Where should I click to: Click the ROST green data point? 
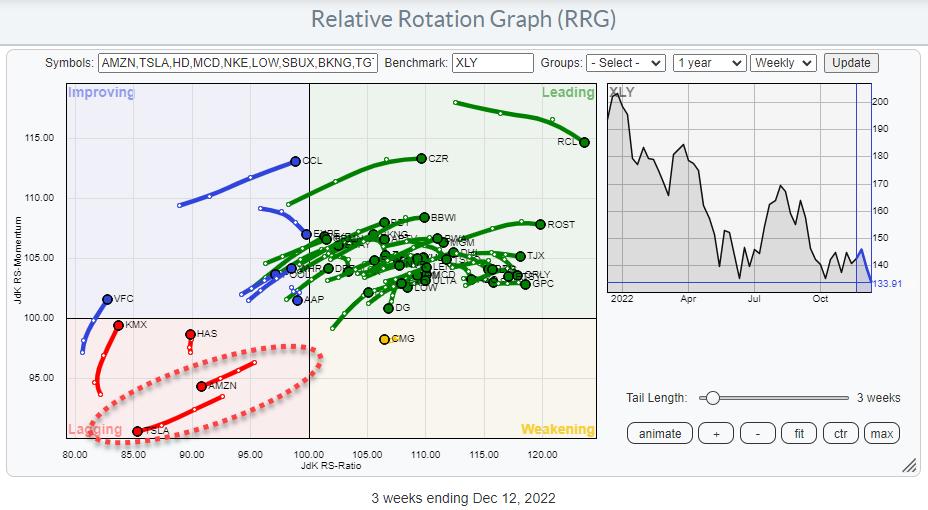[x=540, y=224]
